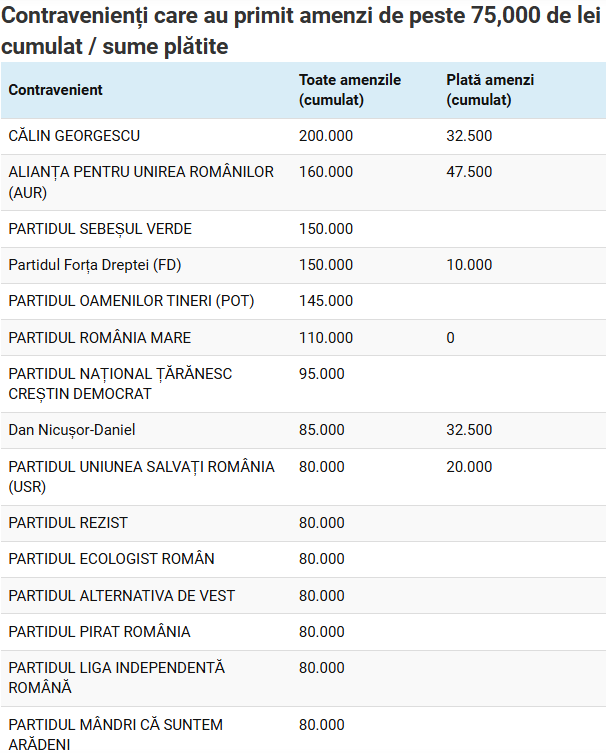Click the 80.000 value for Partidul Rezist
Screen dimensions: 606x753
(x=321, y=522)
